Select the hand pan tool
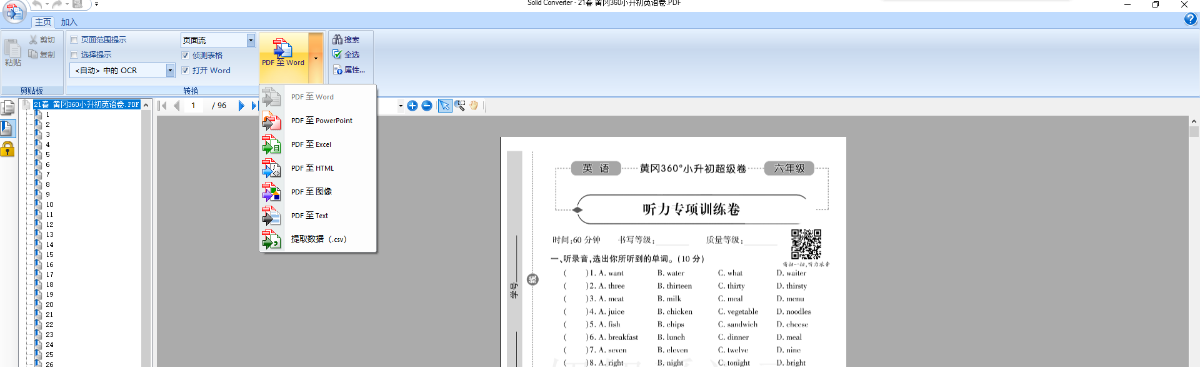This screenshot has width=1200, height=367. point(474,105)
